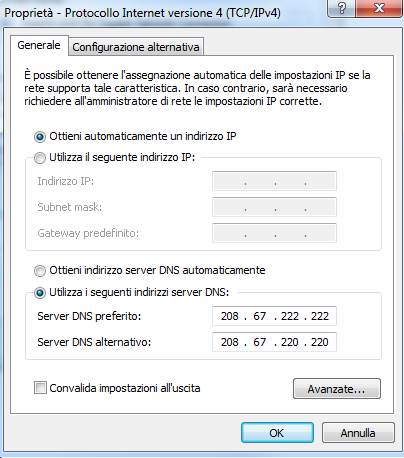
Task: Click last octet 220 of alternate DNS
Action: [320, 342]
